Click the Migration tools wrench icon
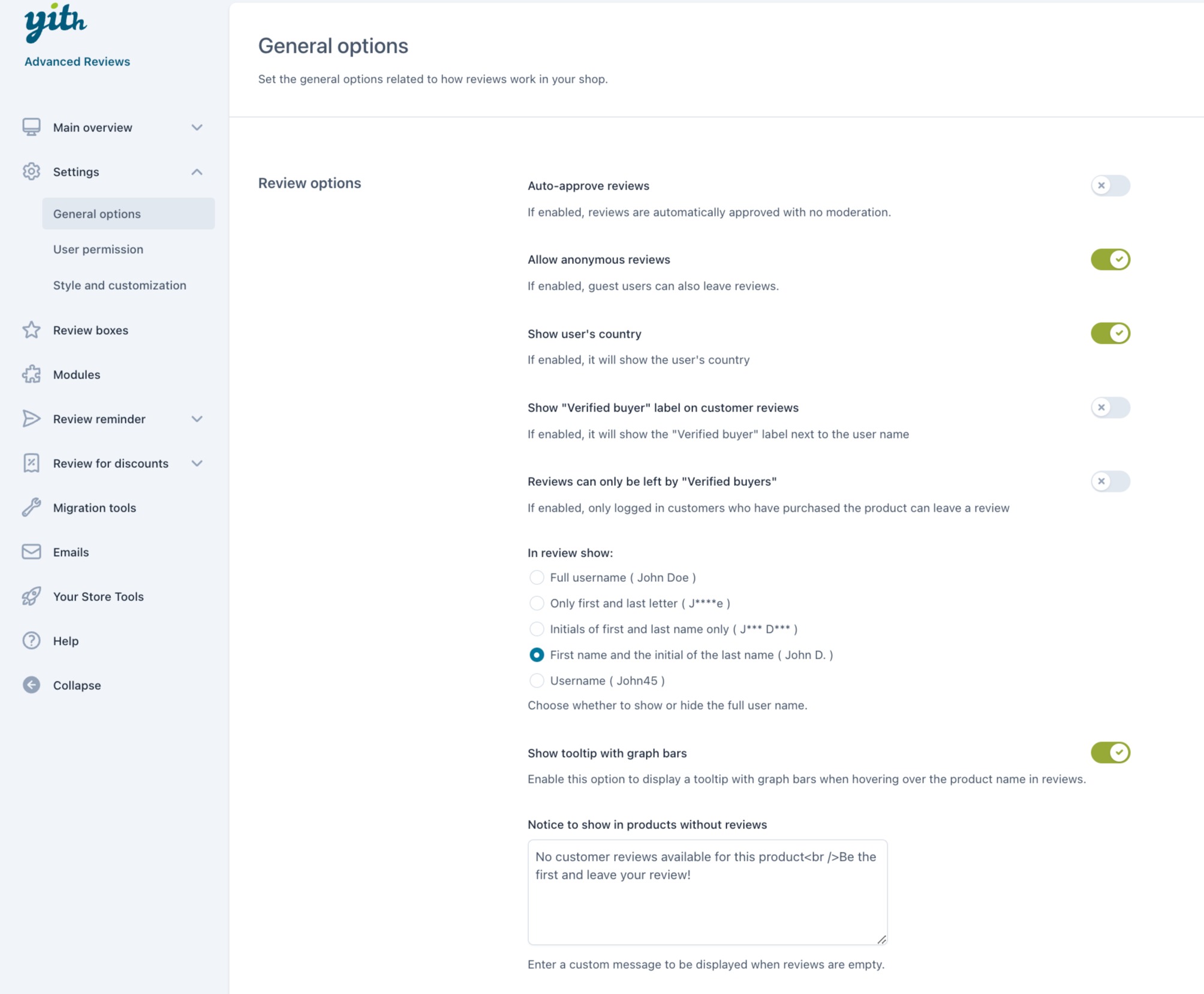 pos(31,507)
